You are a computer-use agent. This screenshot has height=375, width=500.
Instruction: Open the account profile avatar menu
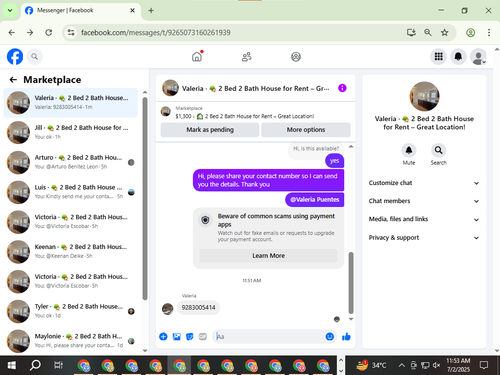[x=478, y=57]
